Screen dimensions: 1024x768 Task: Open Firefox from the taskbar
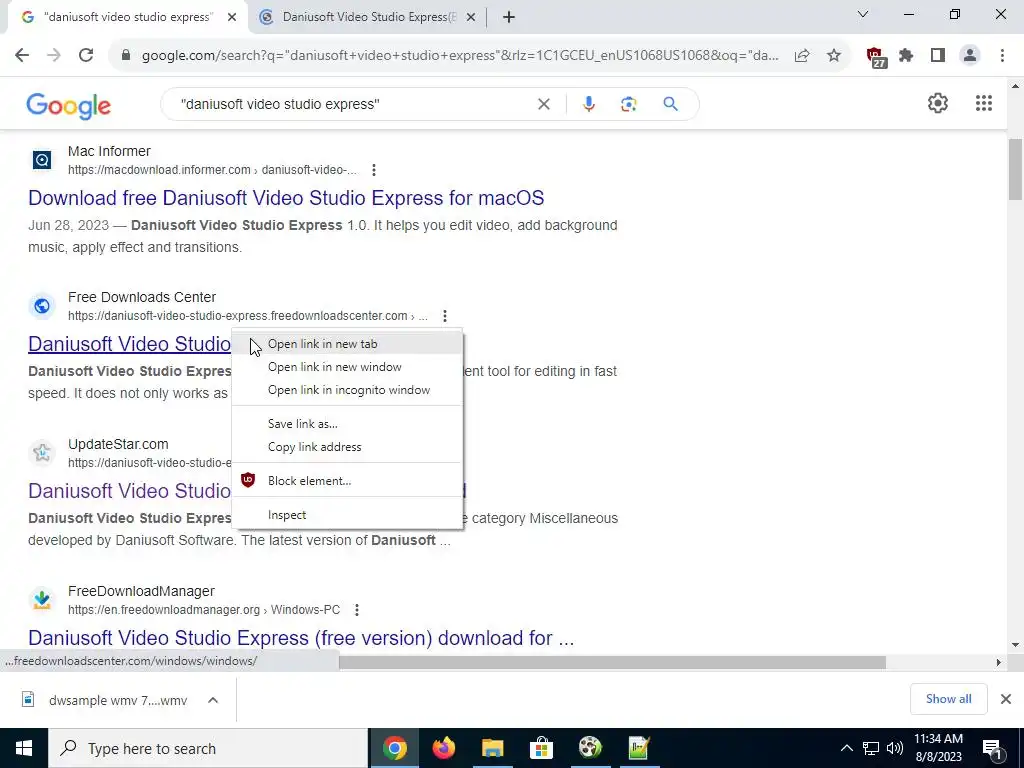443,748
